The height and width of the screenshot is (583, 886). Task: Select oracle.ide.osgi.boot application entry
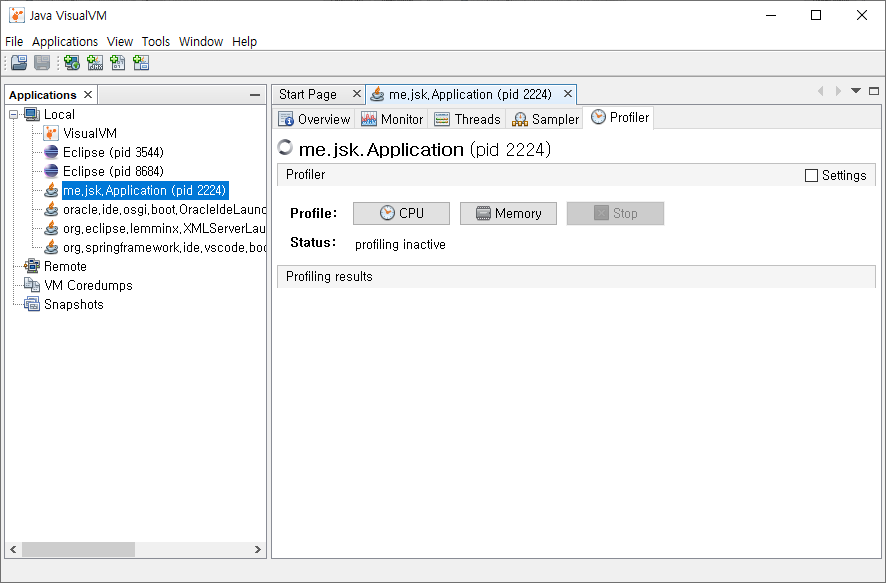point(164,210)
